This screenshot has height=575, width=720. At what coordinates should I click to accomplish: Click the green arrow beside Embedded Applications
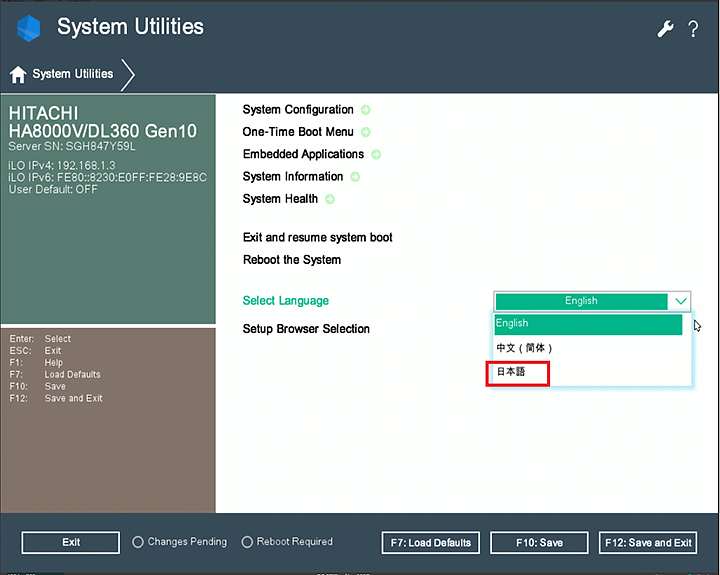coord(376,154)
